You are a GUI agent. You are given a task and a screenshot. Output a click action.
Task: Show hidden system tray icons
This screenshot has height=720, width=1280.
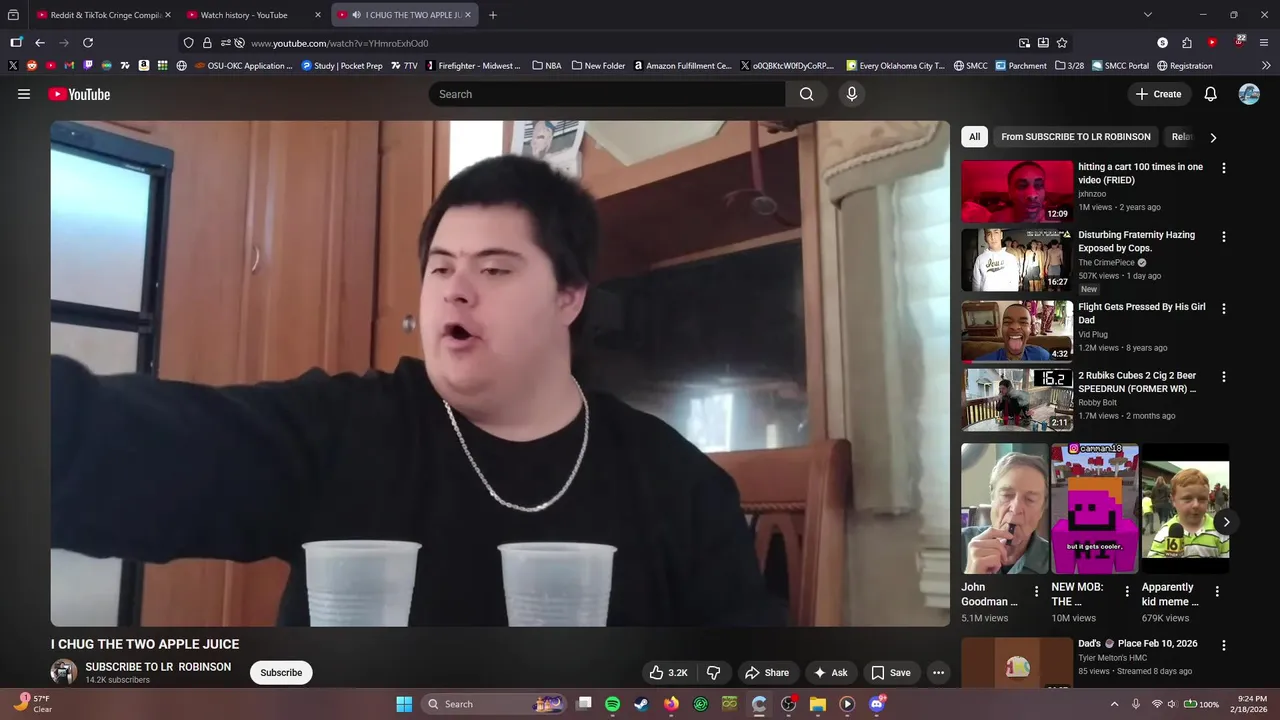[x=1114, y=704]
